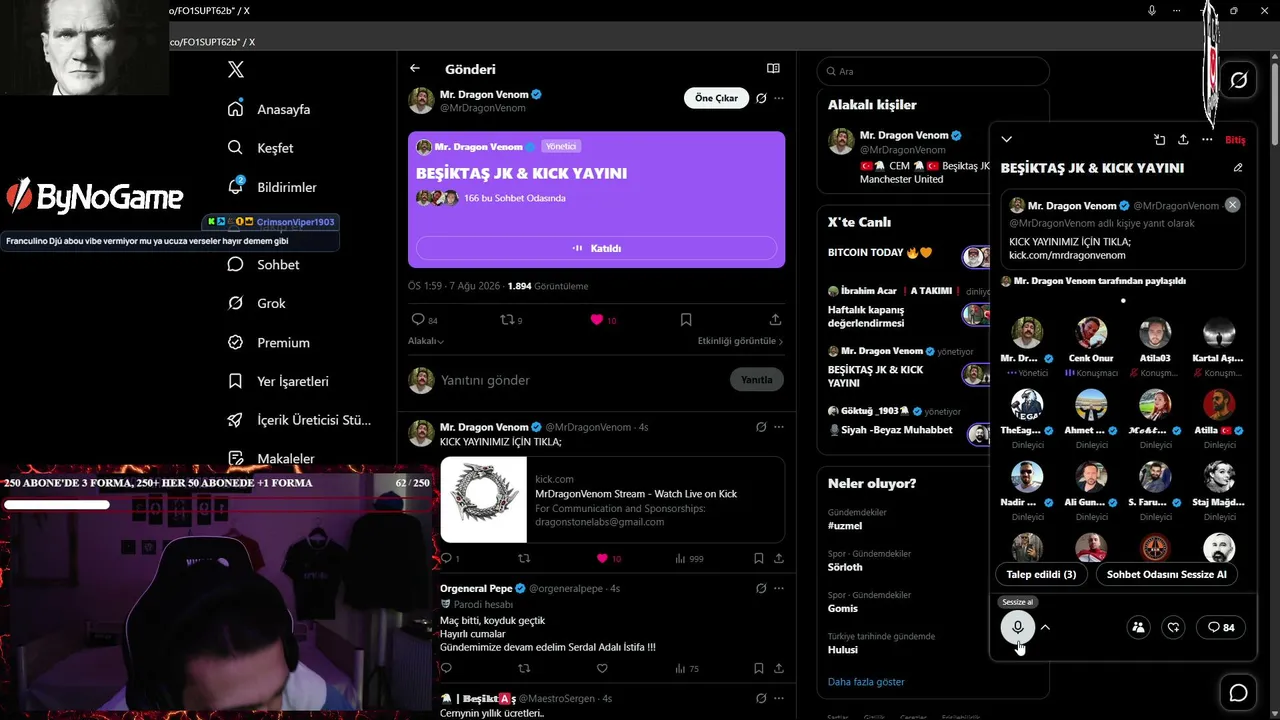The width and height of the screenshot is (1280, 720).
Task: Open Cenk Onur speaker avatar
Action: pos(1091,332)
